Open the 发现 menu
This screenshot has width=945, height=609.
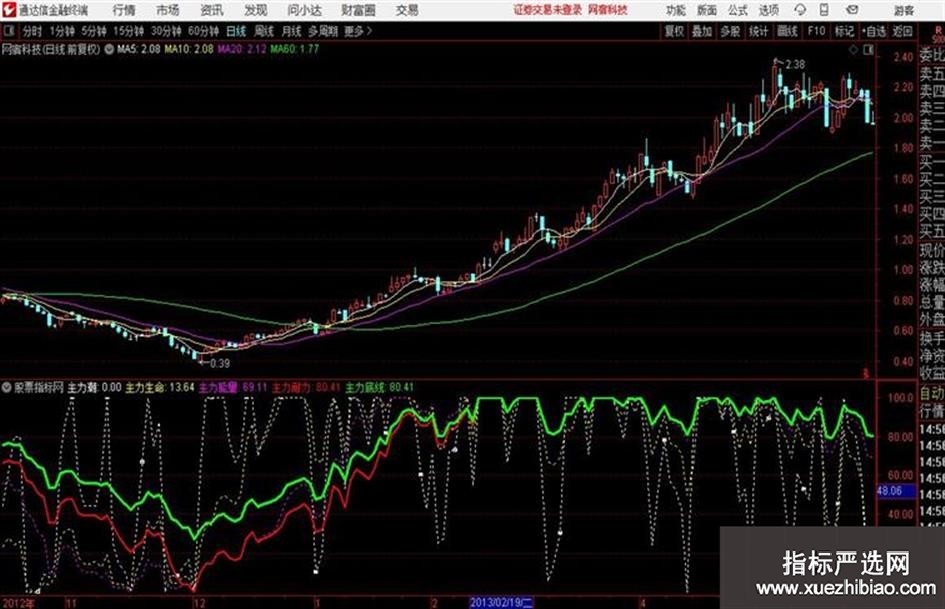tap(256, 10)
